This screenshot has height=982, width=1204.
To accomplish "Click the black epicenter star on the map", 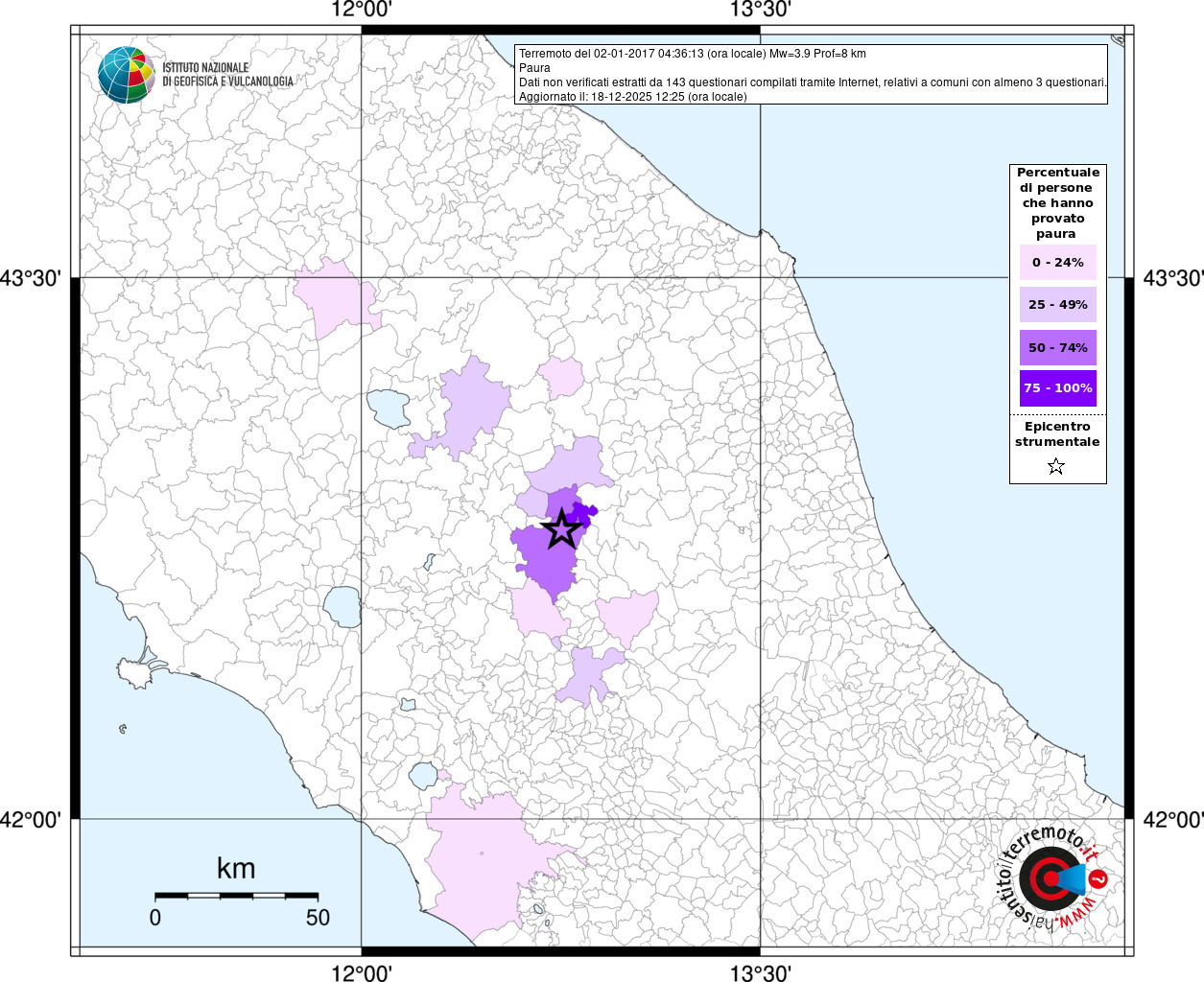I will (x=561, y=529).
